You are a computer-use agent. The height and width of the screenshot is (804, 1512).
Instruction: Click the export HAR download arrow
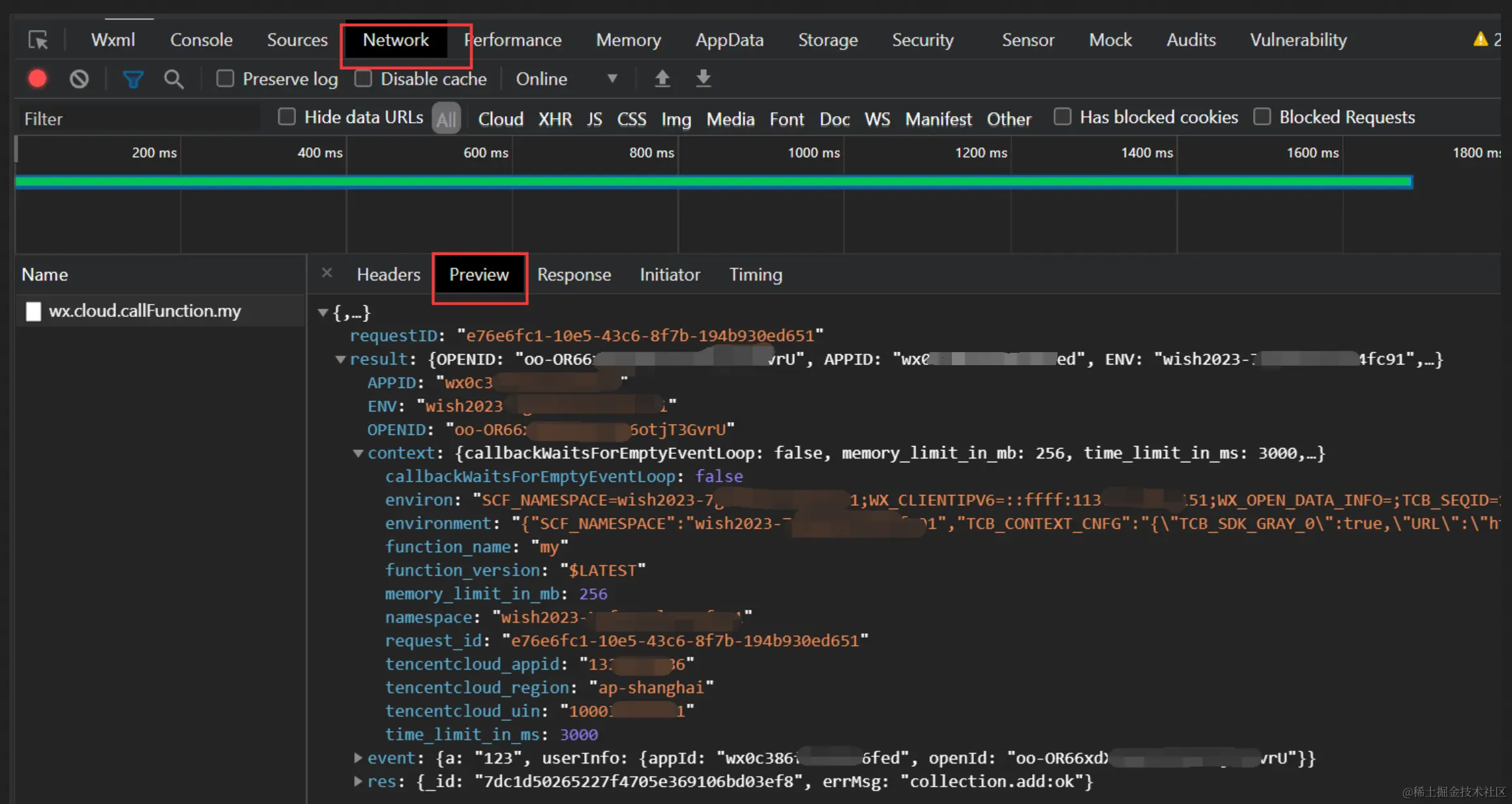click(703, 79)
